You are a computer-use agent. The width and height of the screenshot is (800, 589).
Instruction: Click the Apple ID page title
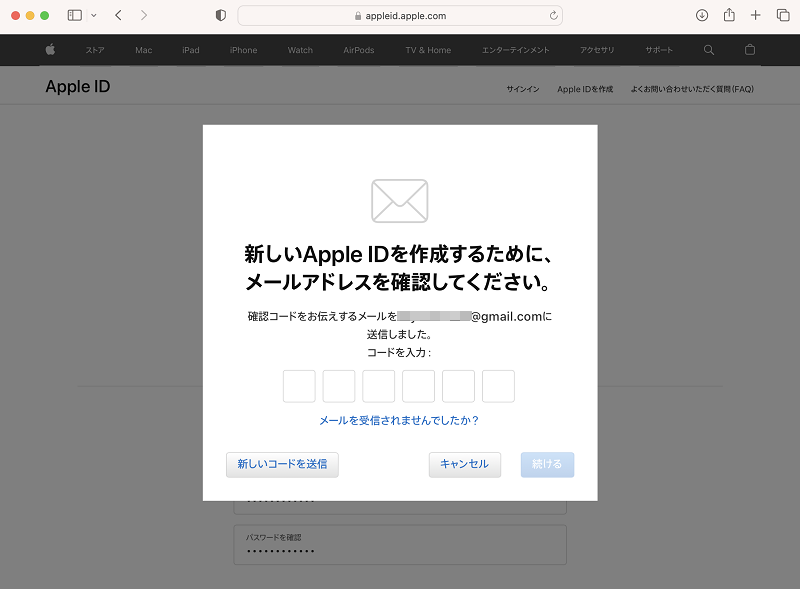[x=78, y=86]
